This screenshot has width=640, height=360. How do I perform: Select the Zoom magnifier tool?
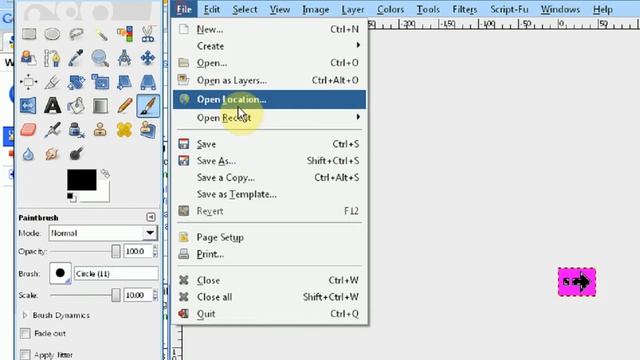100,58
